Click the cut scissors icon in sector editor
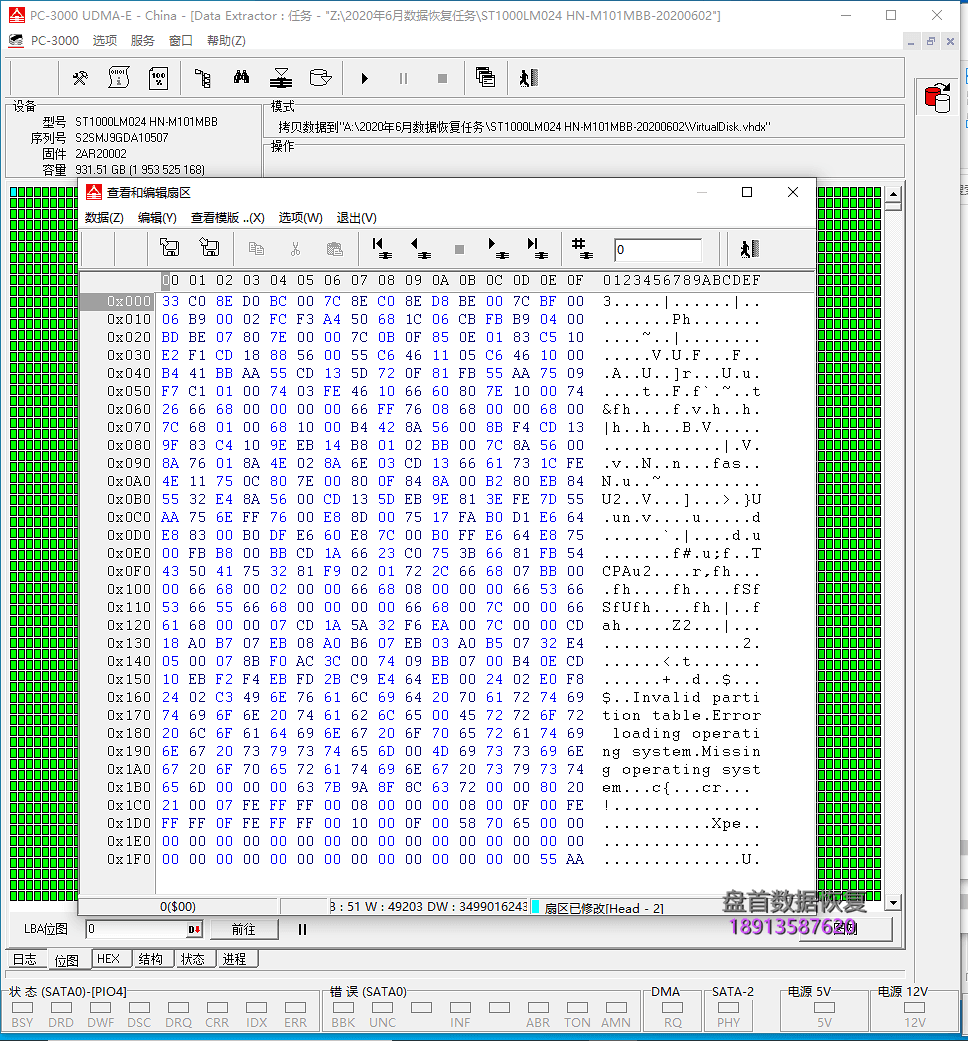 pyautogui.click(x=295, y=249)
